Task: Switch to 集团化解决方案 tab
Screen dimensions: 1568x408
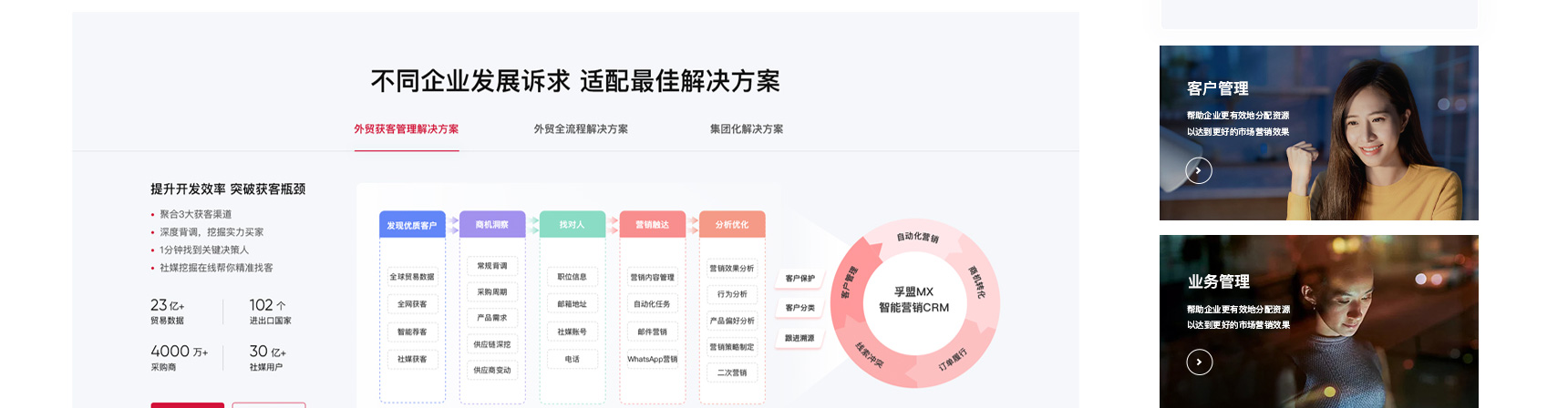Action: (747, 129)
